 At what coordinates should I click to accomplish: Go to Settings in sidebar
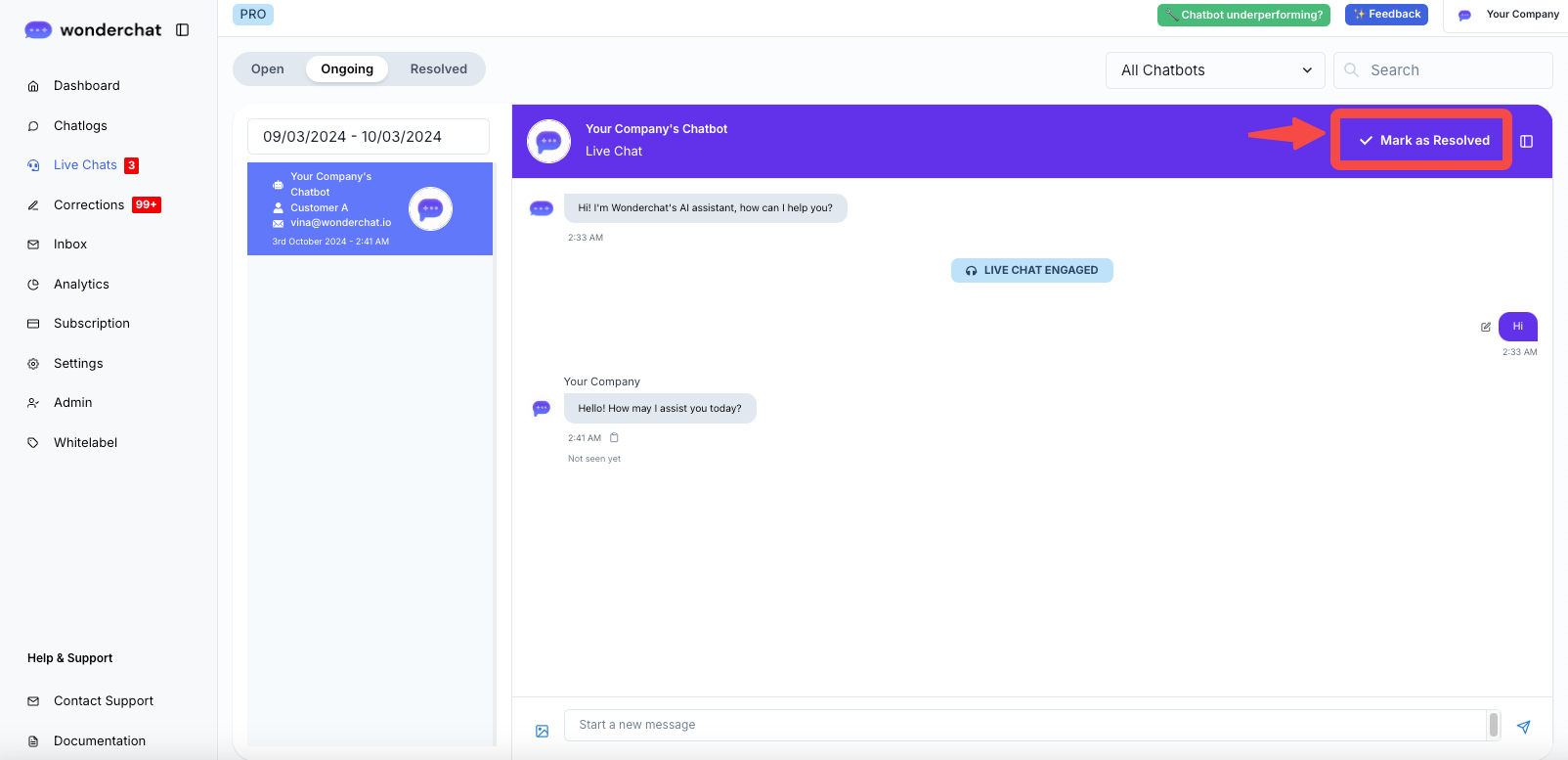point(78,364)
